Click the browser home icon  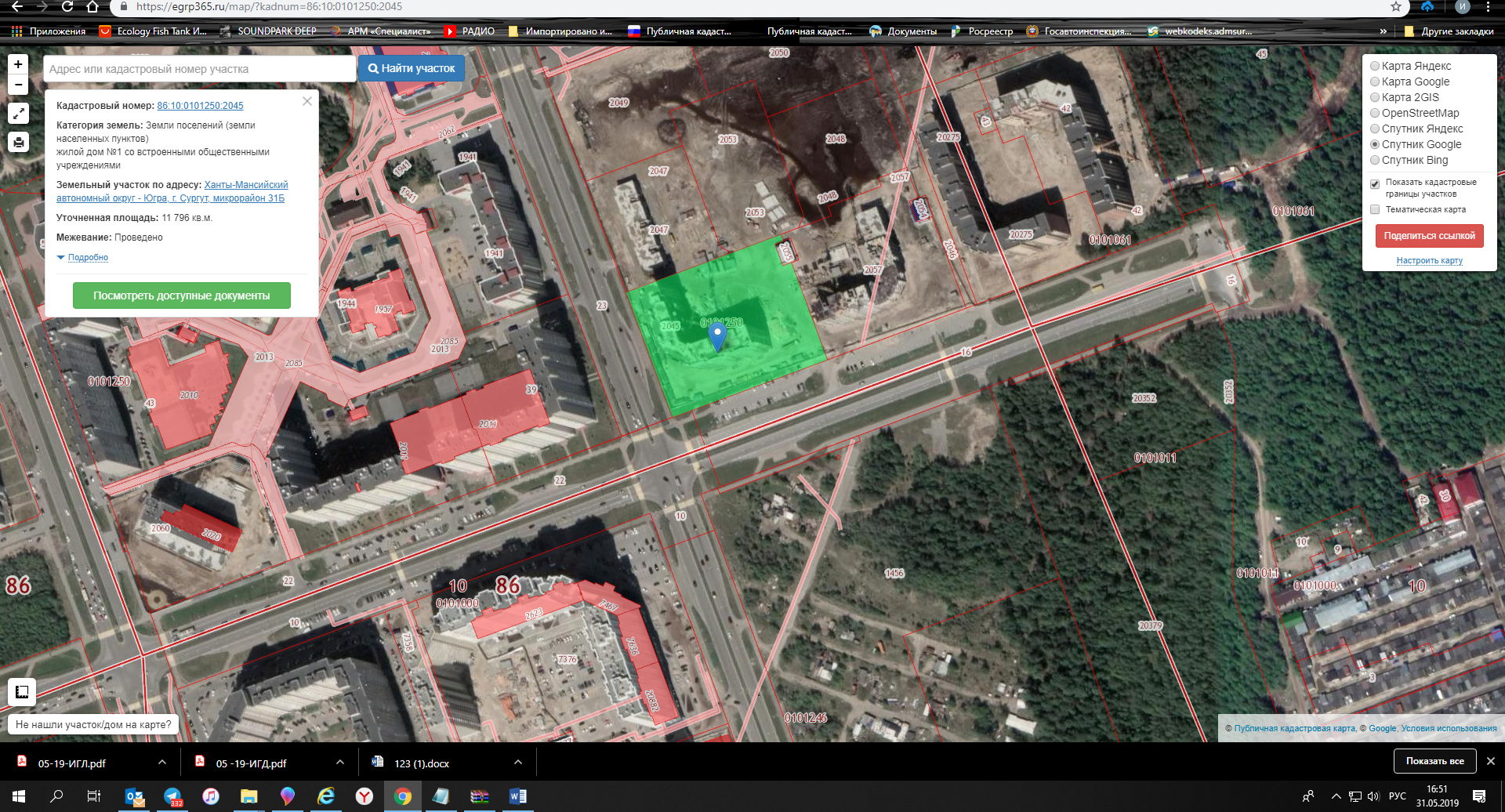pos(92,7)
